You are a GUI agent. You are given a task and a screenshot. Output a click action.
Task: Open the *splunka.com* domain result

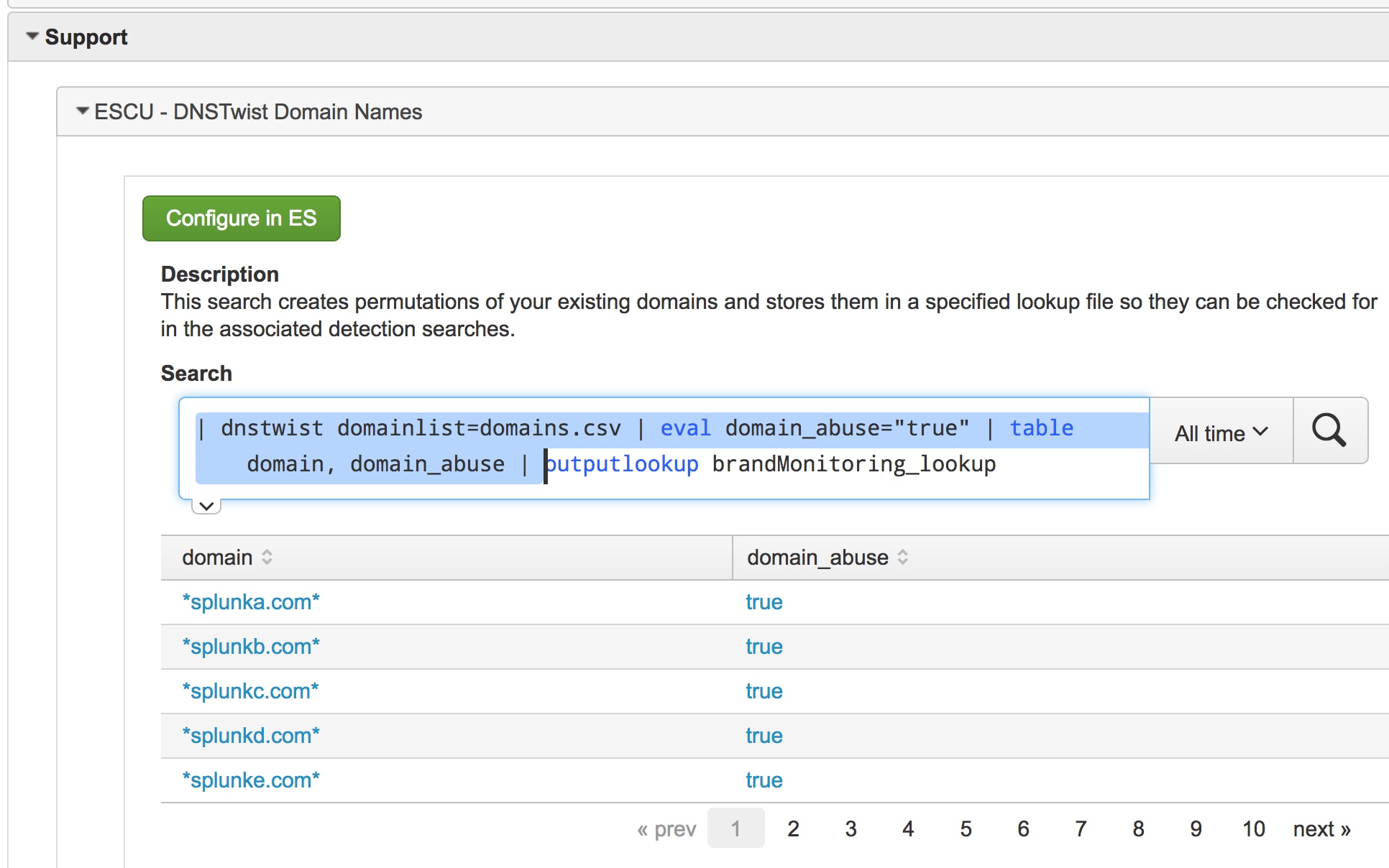click(251, 602)
